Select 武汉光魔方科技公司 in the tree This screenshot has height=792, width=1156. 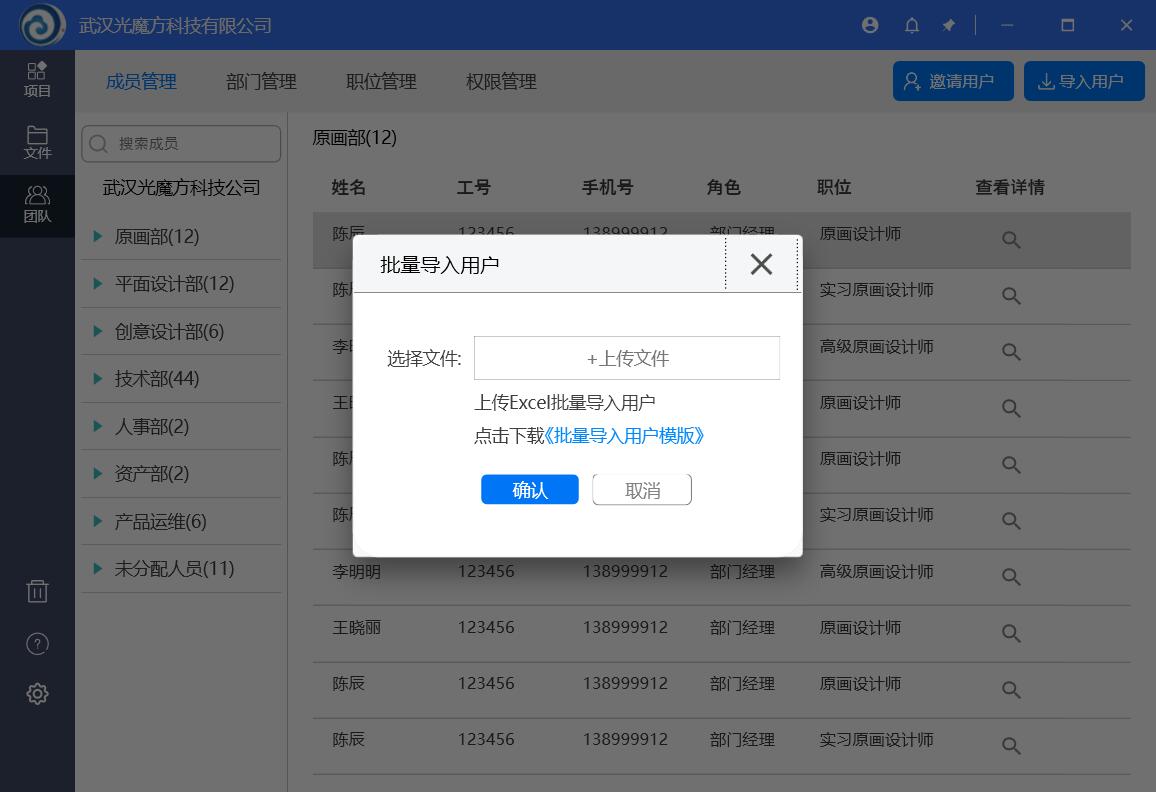tap(181, 188)
